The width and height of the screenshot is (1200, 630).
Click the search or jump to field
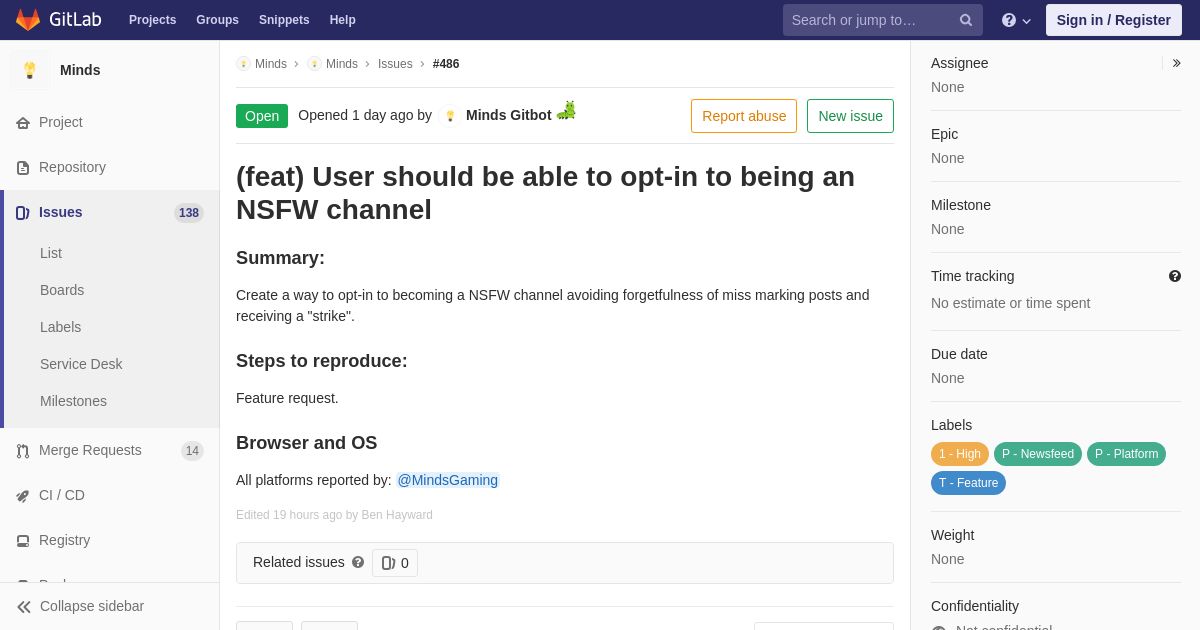pyautogui.click(x=883, y=20)
